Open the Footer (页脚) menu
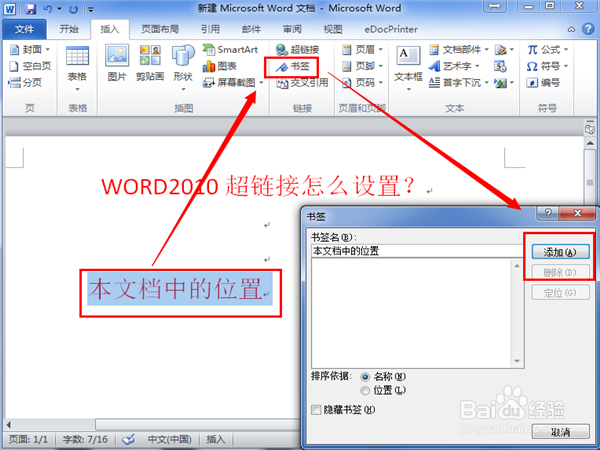 [362, 66]
